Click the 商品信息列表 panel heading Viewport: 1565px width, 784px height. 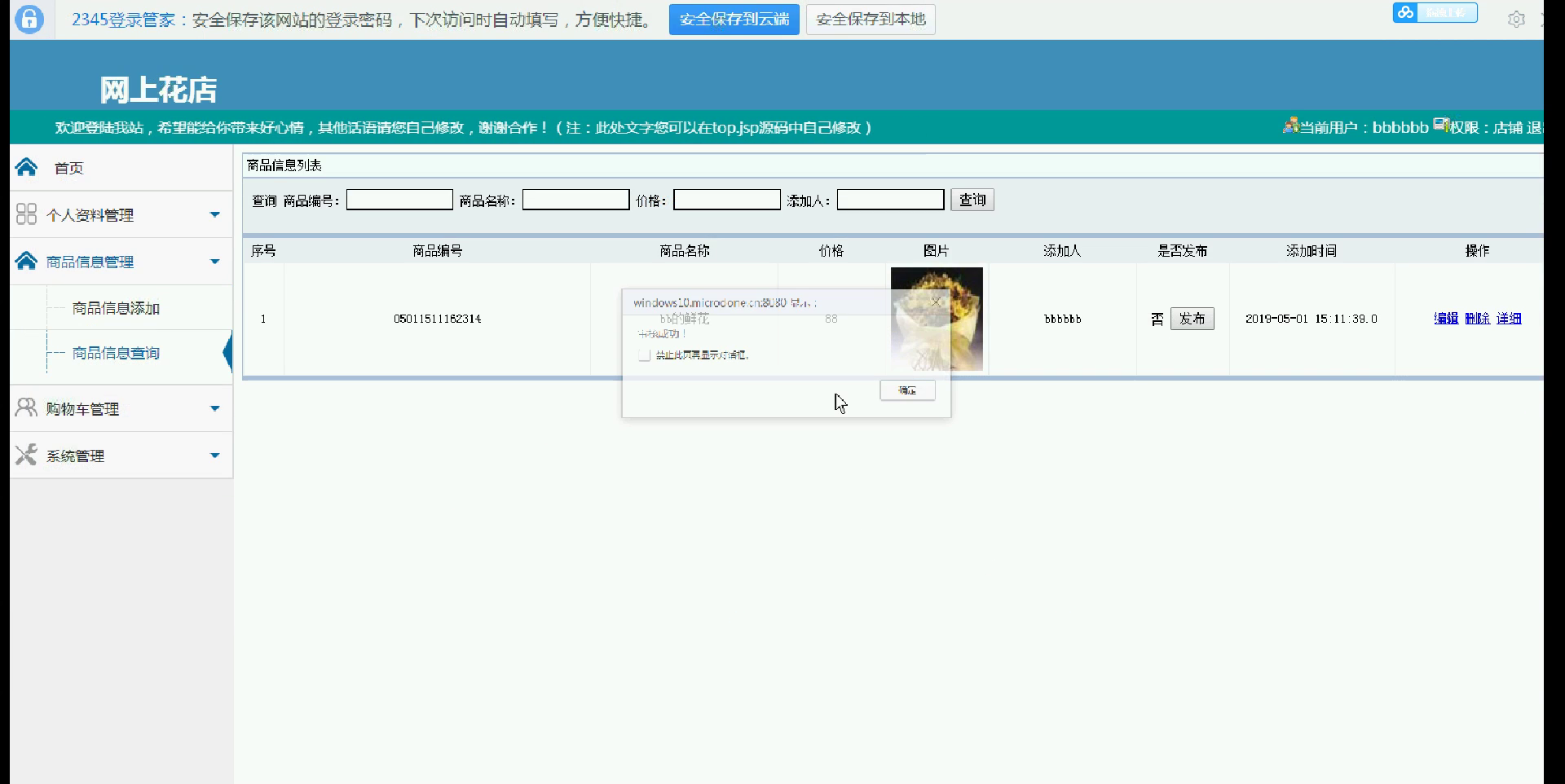(x=284, y=165)
